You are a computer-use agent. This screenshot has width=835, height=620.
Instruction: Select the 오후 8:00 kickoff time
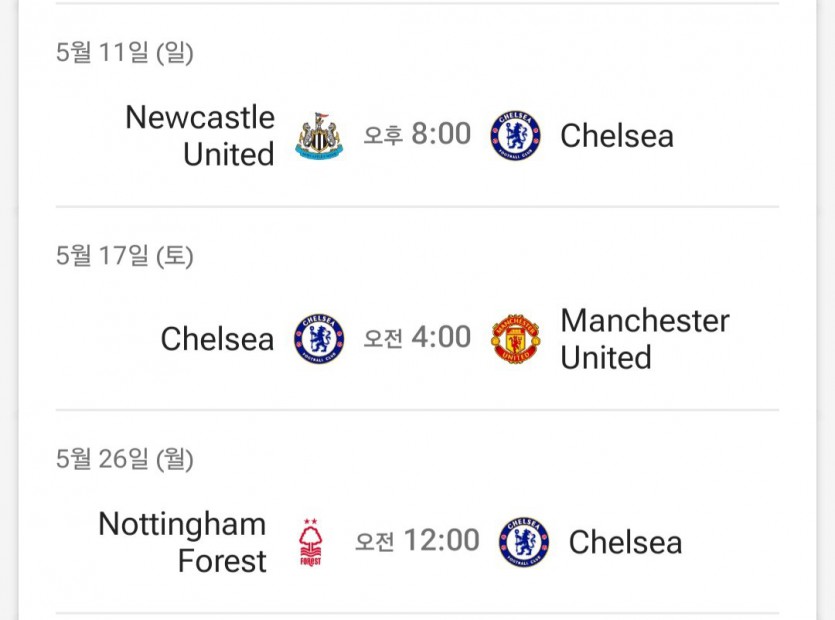417,134
